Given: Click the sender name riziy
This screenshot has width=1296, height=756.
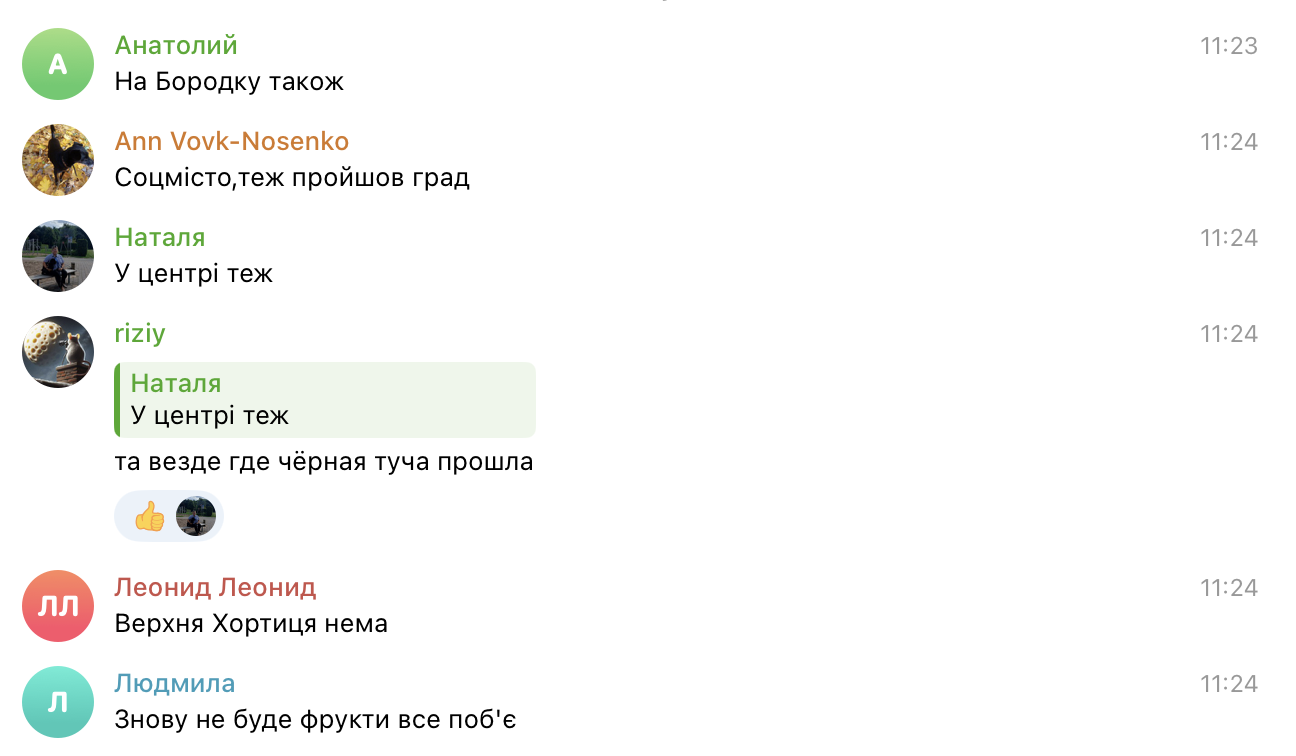Looking at the screenshot, I should (x=140, y=333).
